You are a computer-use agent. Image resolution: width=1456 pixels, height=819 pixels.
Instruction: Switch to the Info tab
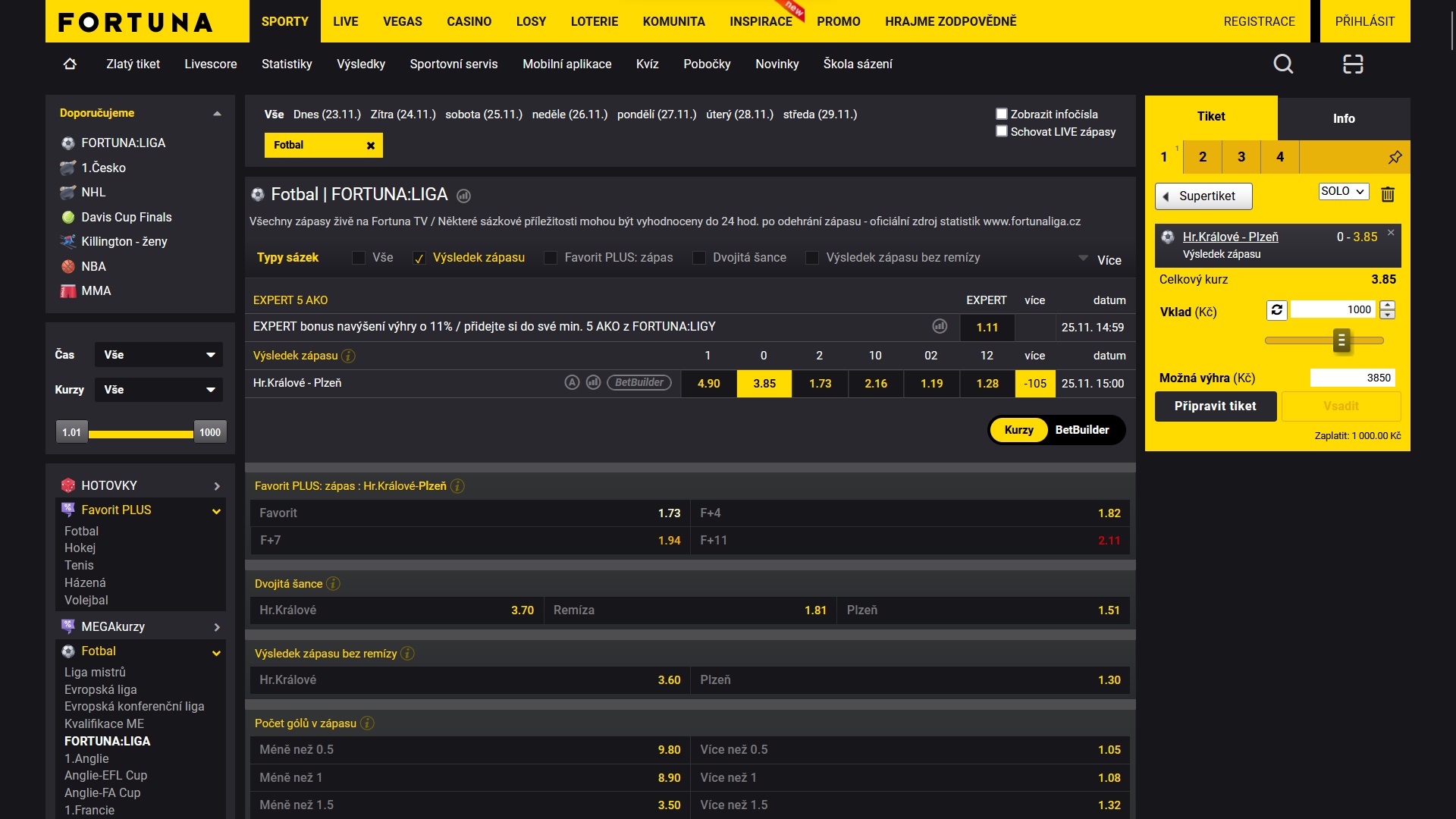pyautogui.click(x=1344, y=118)
